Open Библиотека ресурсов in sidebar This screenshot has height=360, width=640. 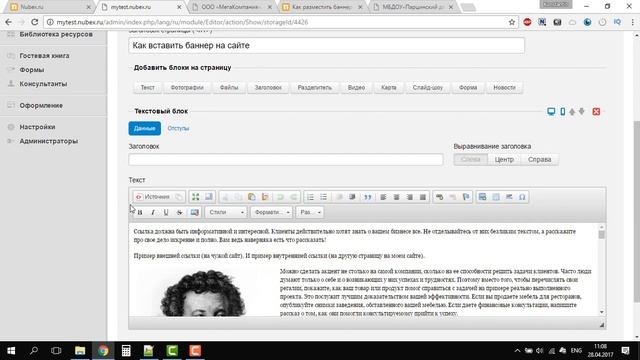(x=56, y=34)
